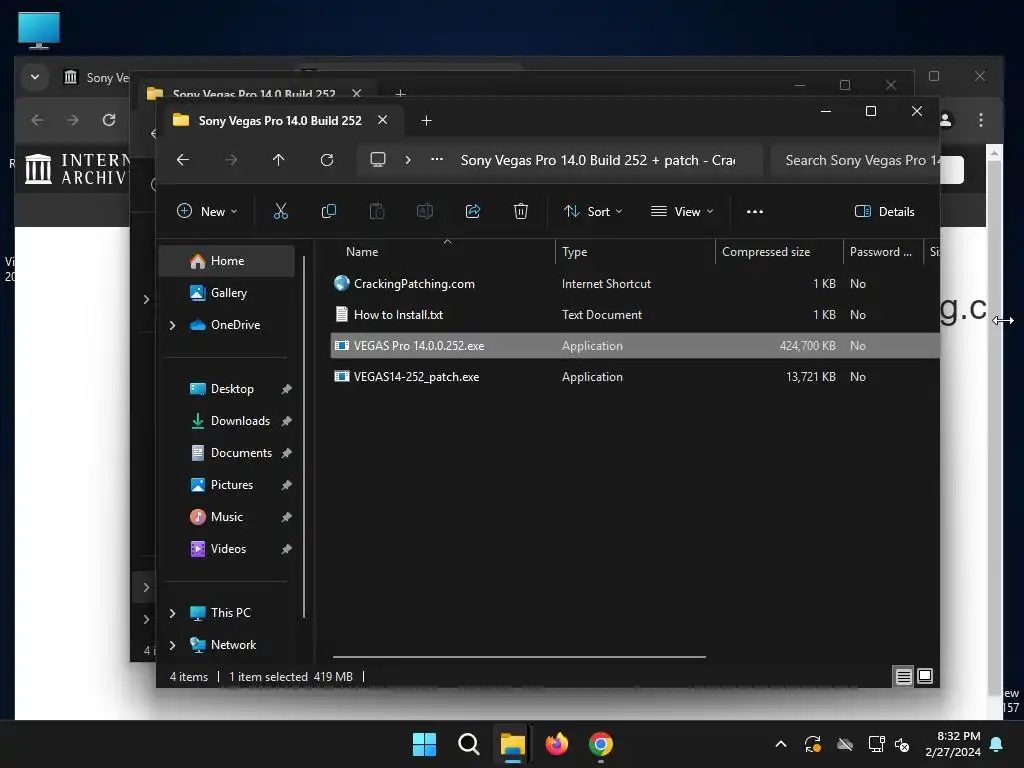Open the See more three-dots toolbar menu

tap(755, 212)
